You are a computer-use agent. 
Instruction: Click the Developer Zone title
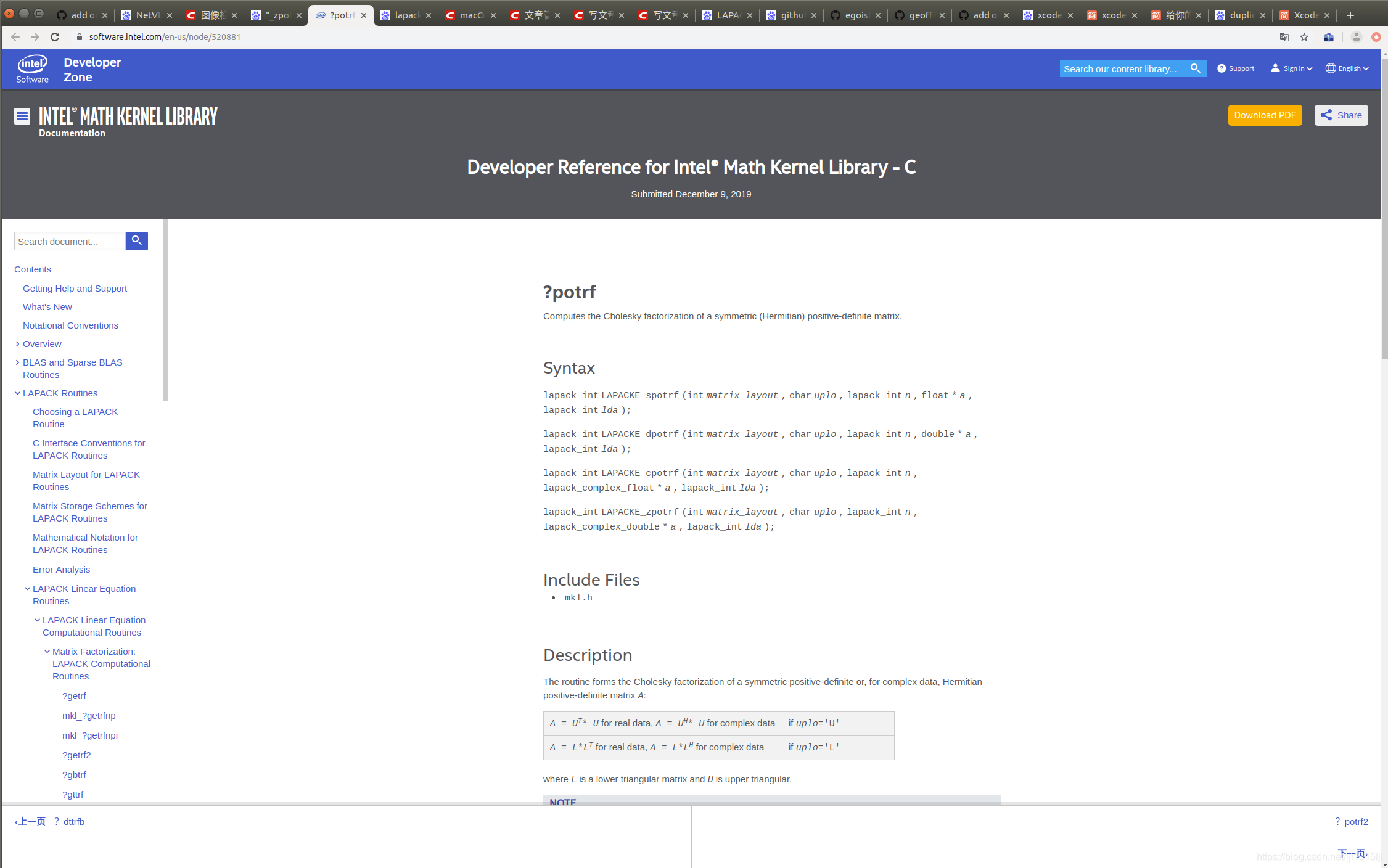pyautogui.click(x=92, y=70)
